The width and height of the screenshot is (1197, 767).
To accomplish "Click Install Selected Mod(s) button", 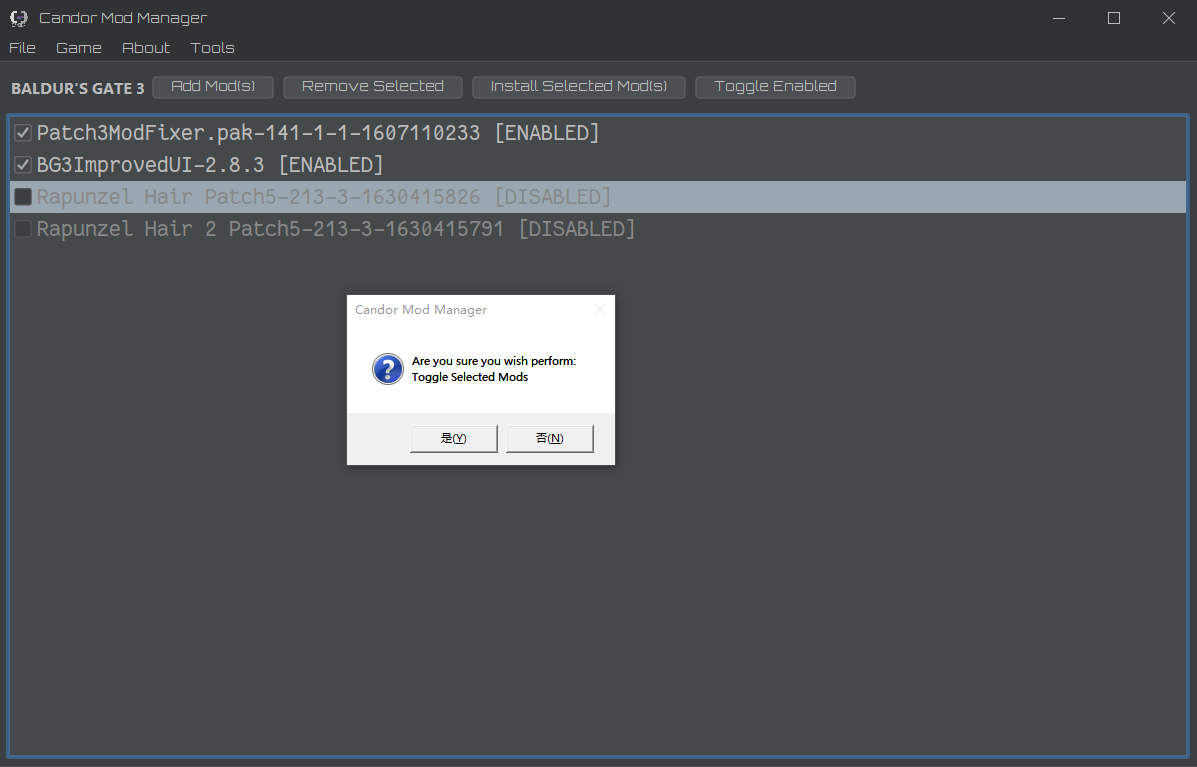I will [579, 87].
